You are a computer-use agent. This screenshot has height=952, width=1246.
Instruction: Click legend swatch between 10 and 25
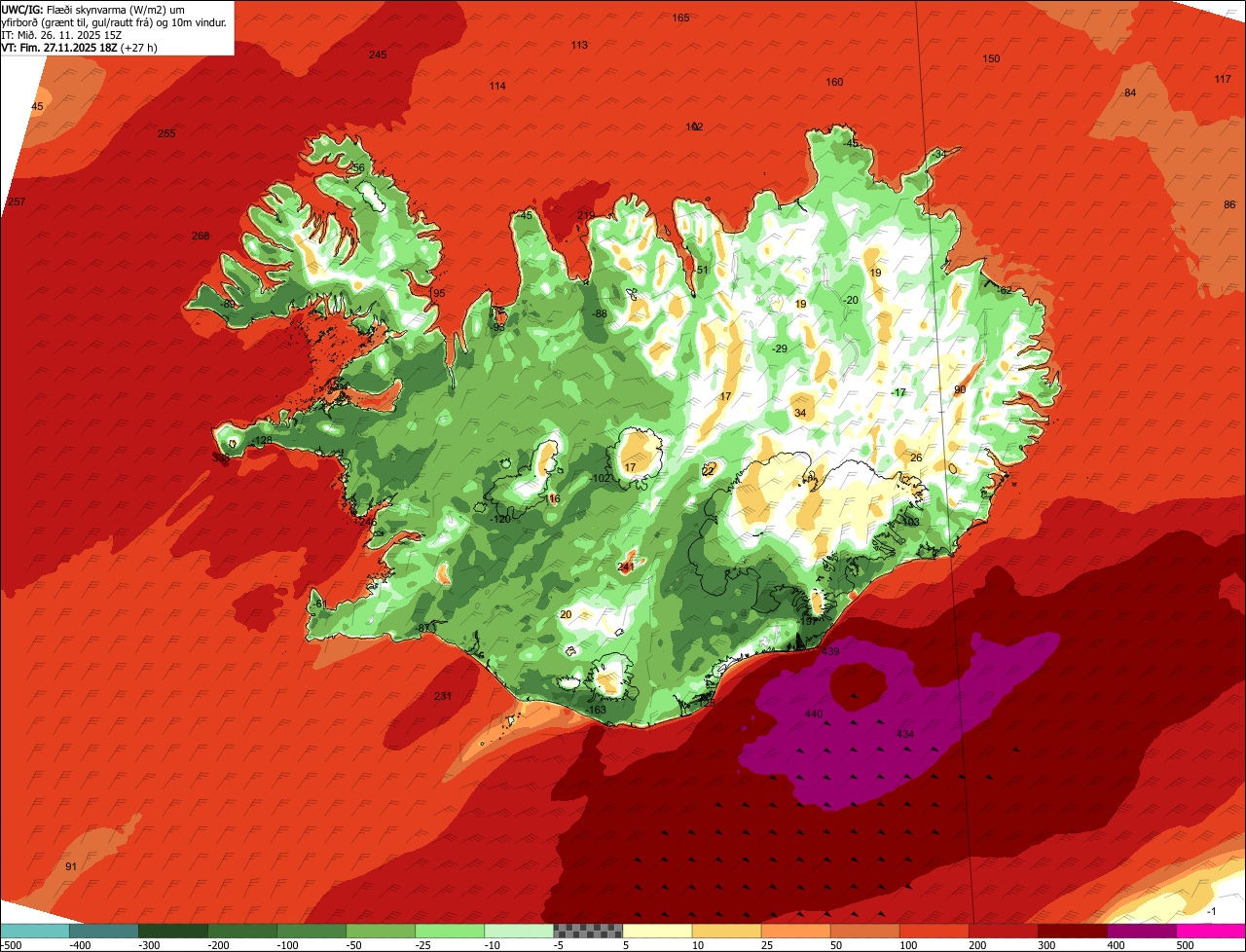(726, 931)
